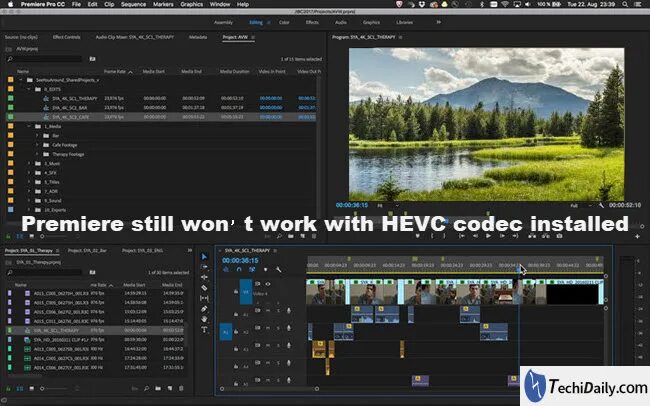This screenshot has width=650, height=406.
Task: Click Lift button in Program Monitor
Action: tap(532, 236)
